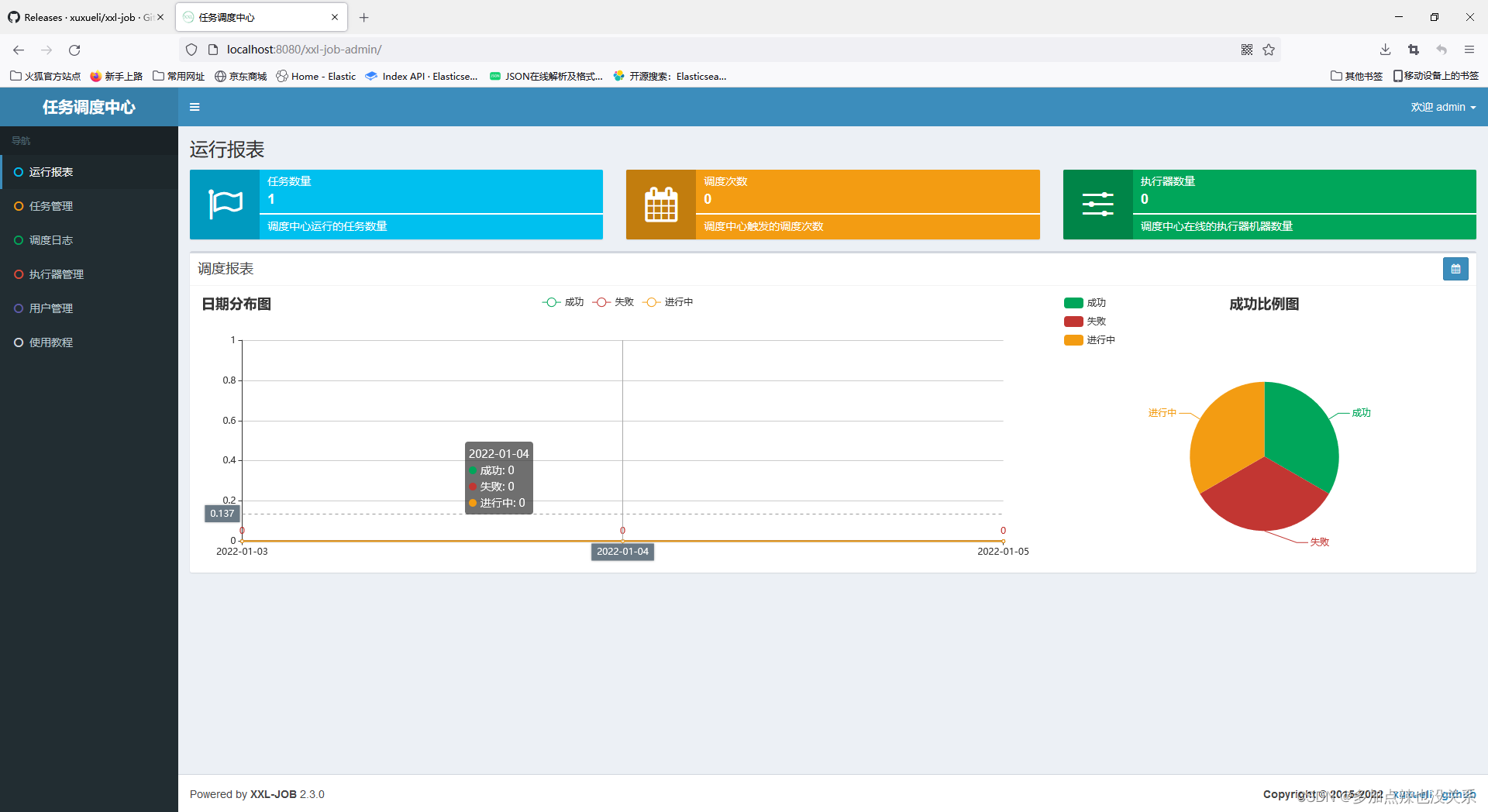The height and width of the screenshot is (812, 1488).
Task: Click the flag icon on task count card
Action: [x=225, y=205]
